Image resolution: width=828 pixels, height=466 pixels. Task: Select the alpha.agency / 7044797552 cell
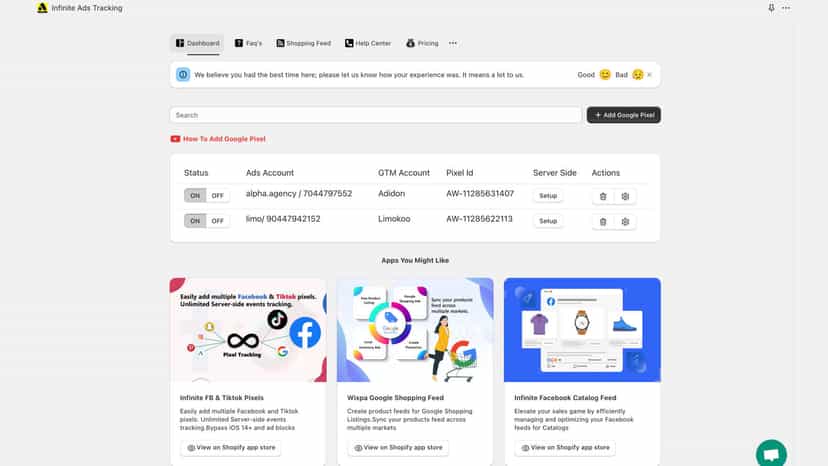coord(299,193)
